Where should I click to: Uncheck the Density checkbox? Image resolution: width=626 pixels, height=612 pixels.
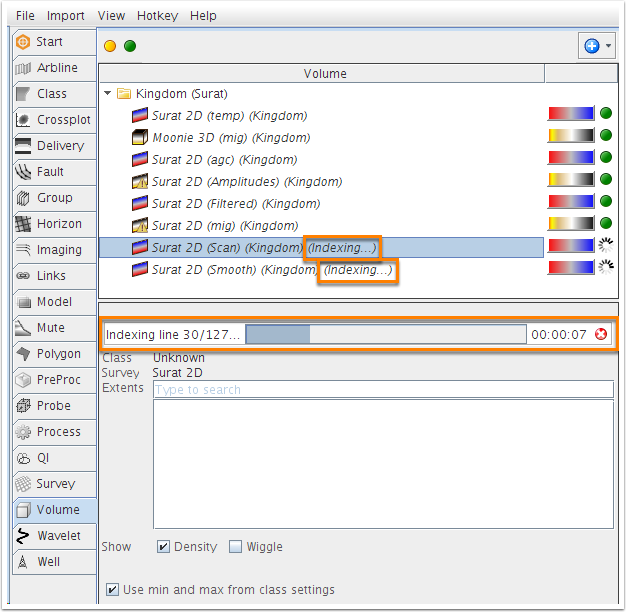click(163, 547)
